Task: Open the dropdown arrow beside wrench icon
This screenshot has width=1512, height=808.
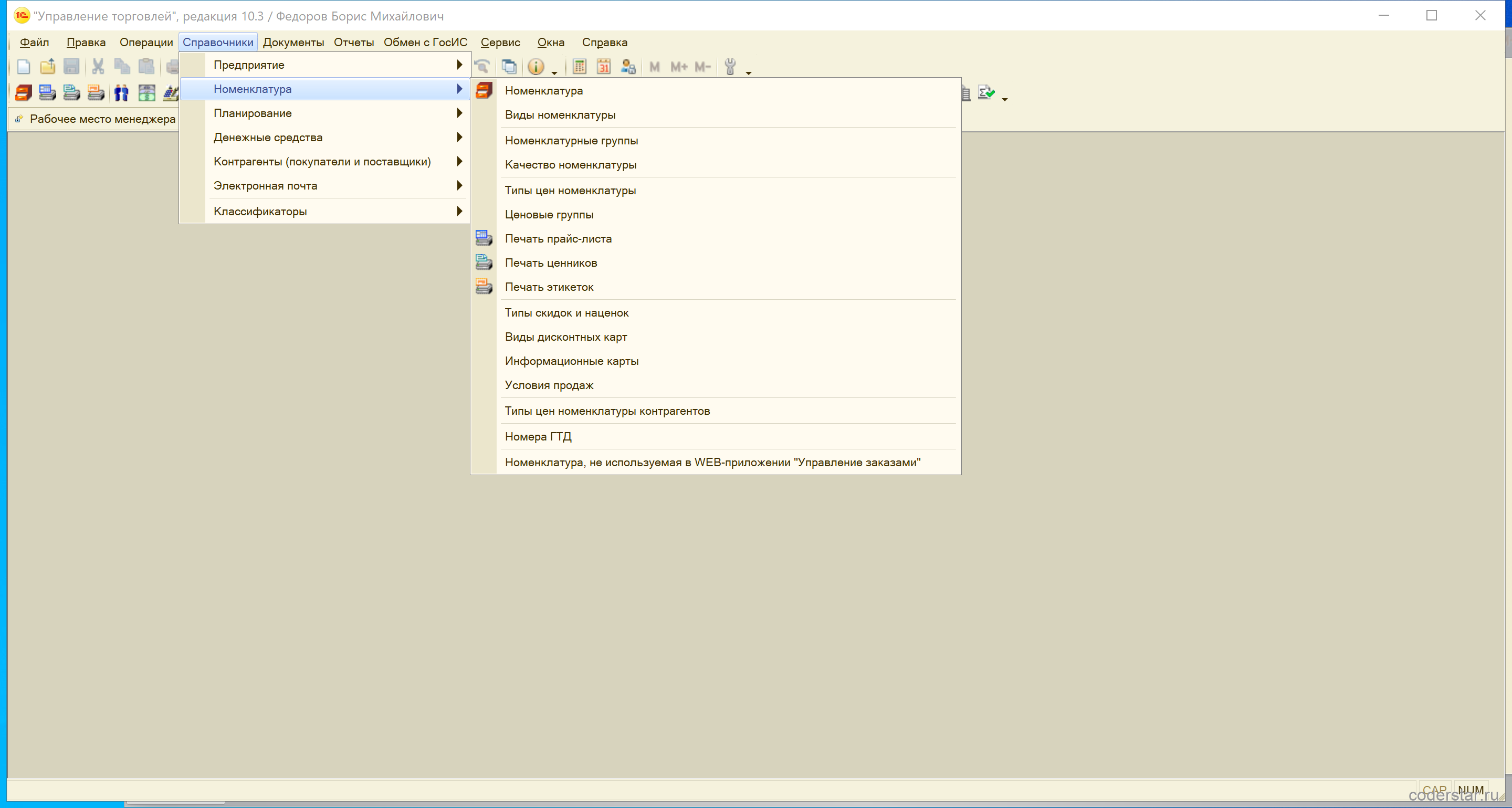Action: coord(748,73)
